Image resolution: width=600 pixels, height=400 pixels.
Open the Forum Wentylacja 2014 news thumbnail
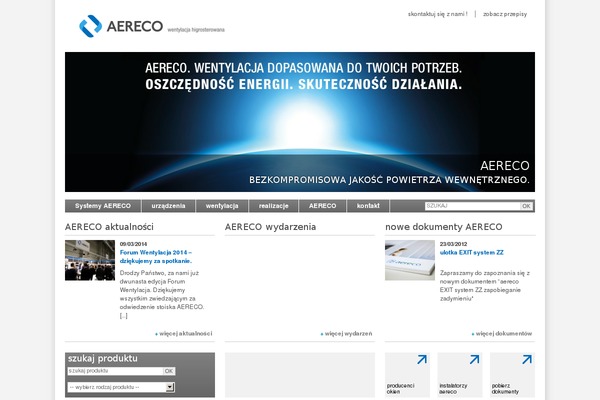click(x=90, y=260)
